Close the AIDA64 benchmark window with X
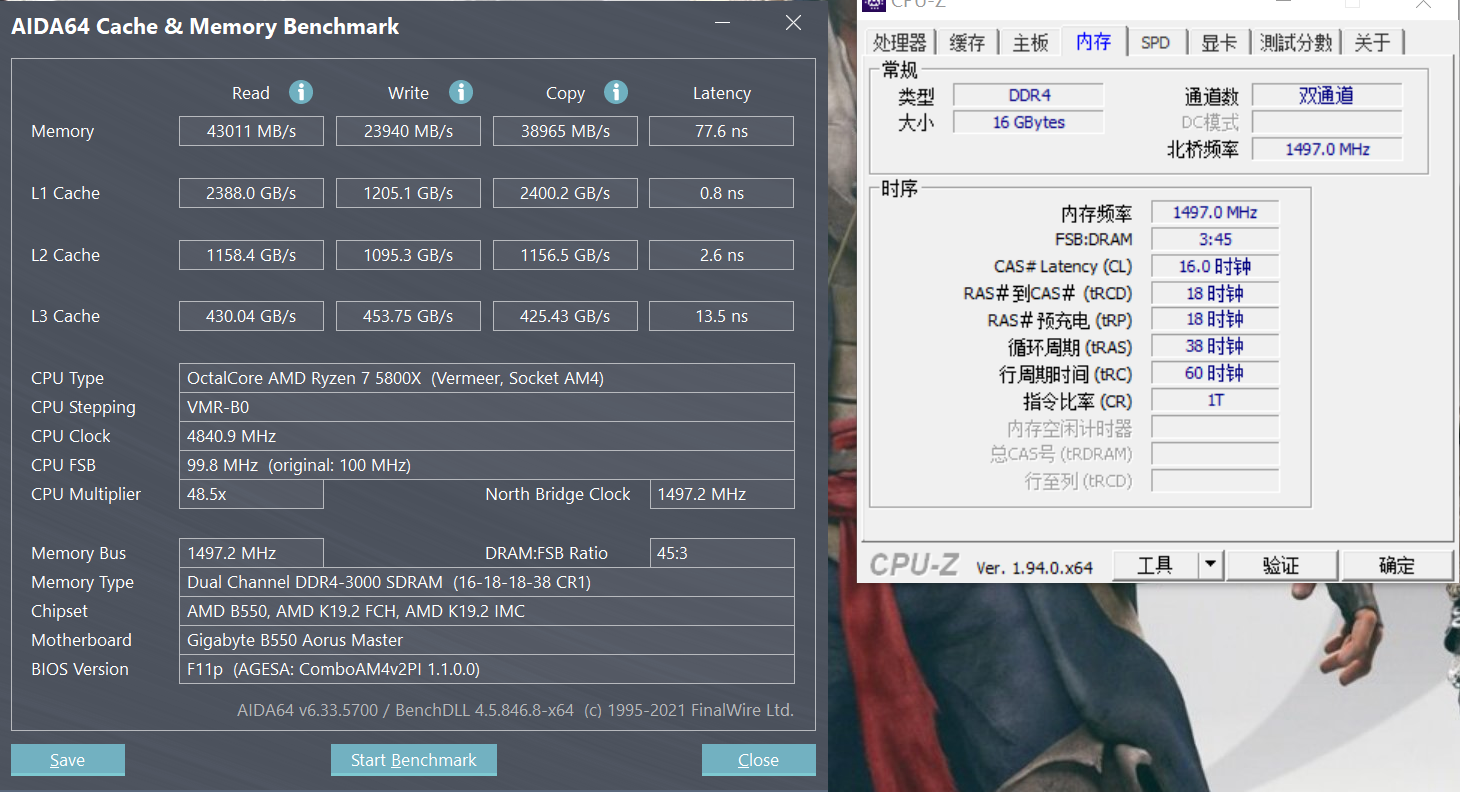 (x=793, y=23)
